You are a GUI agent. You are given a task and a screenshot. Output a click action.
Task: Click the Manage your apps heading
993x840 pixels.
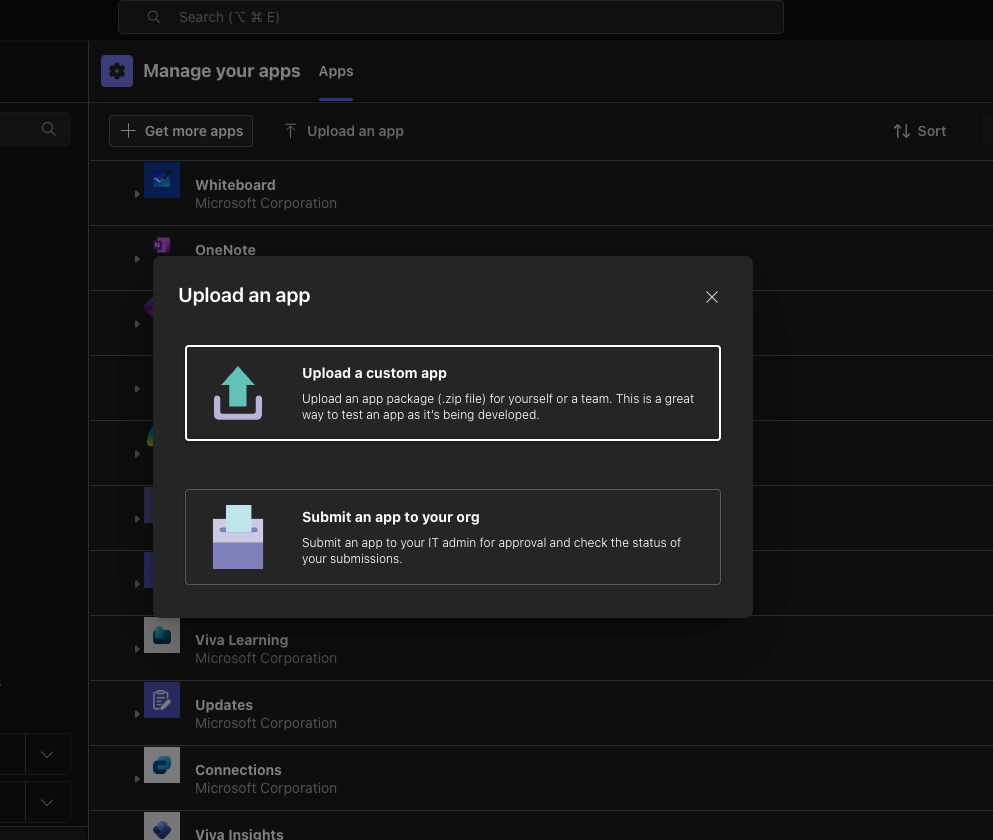pos(222,71)
